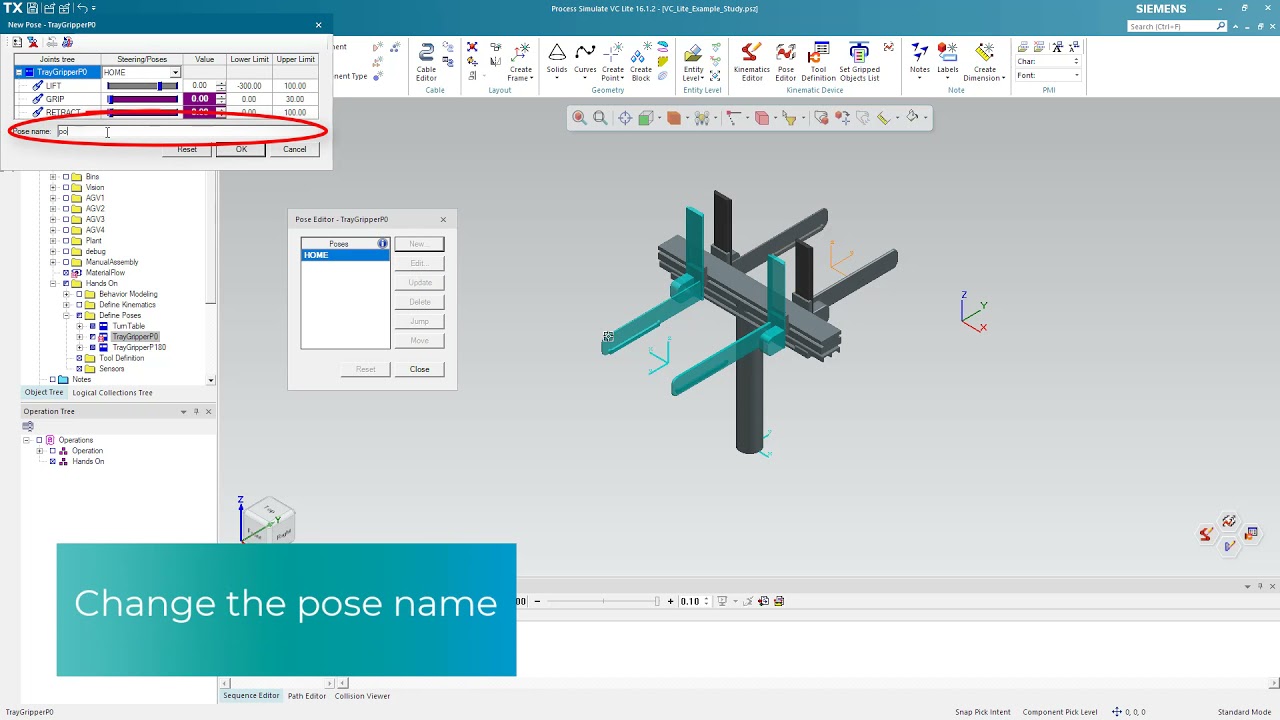Image resolution: width=1280 pixels, height=720 pixels.
Task: Toggle the AGV1 display checkbox
Action: coord(66,198)
